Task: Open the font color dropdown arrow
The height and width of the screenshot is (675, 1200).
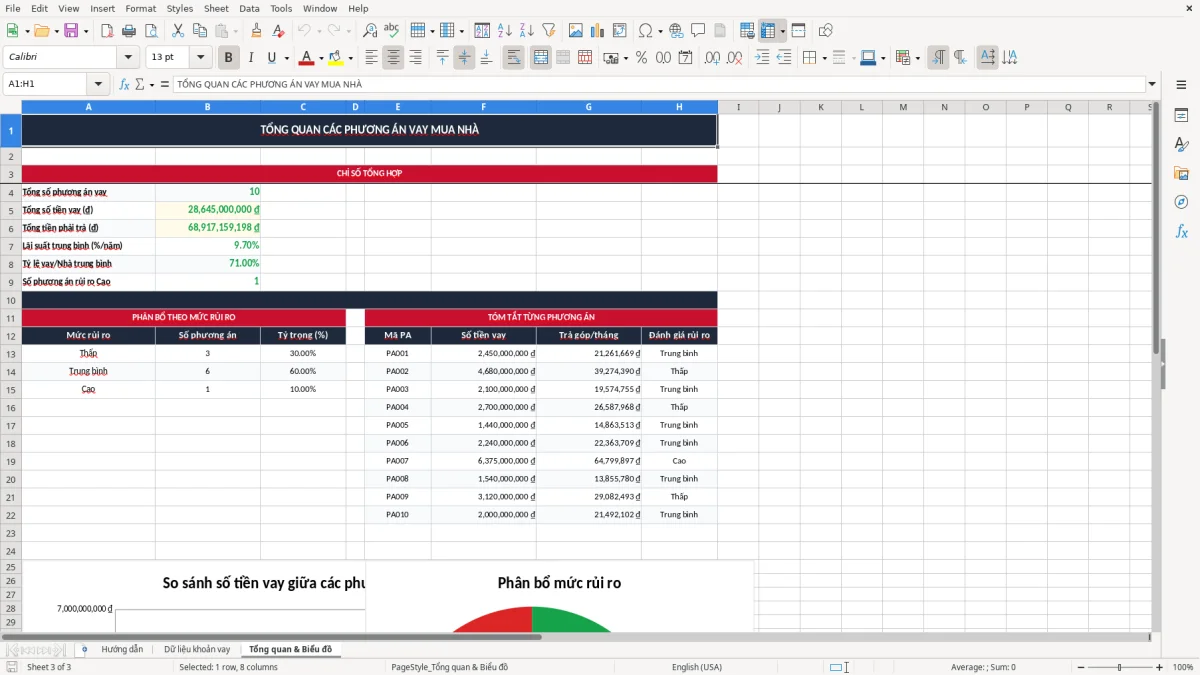Action: (x=321, y=58)
